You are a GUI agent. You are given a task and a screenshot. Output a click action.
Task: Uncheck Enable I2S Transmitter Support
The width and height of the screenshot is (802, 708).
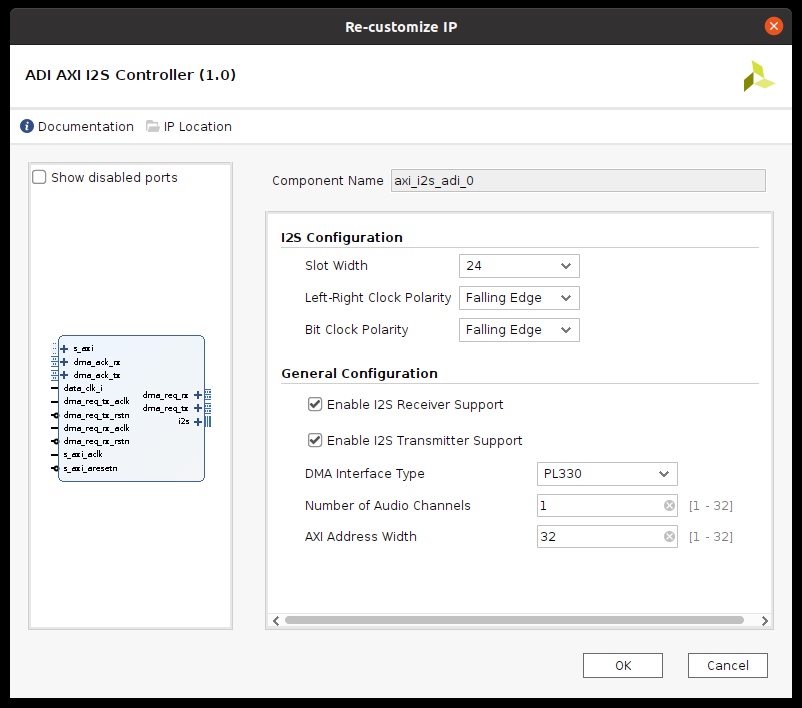(x=315, y=440)
